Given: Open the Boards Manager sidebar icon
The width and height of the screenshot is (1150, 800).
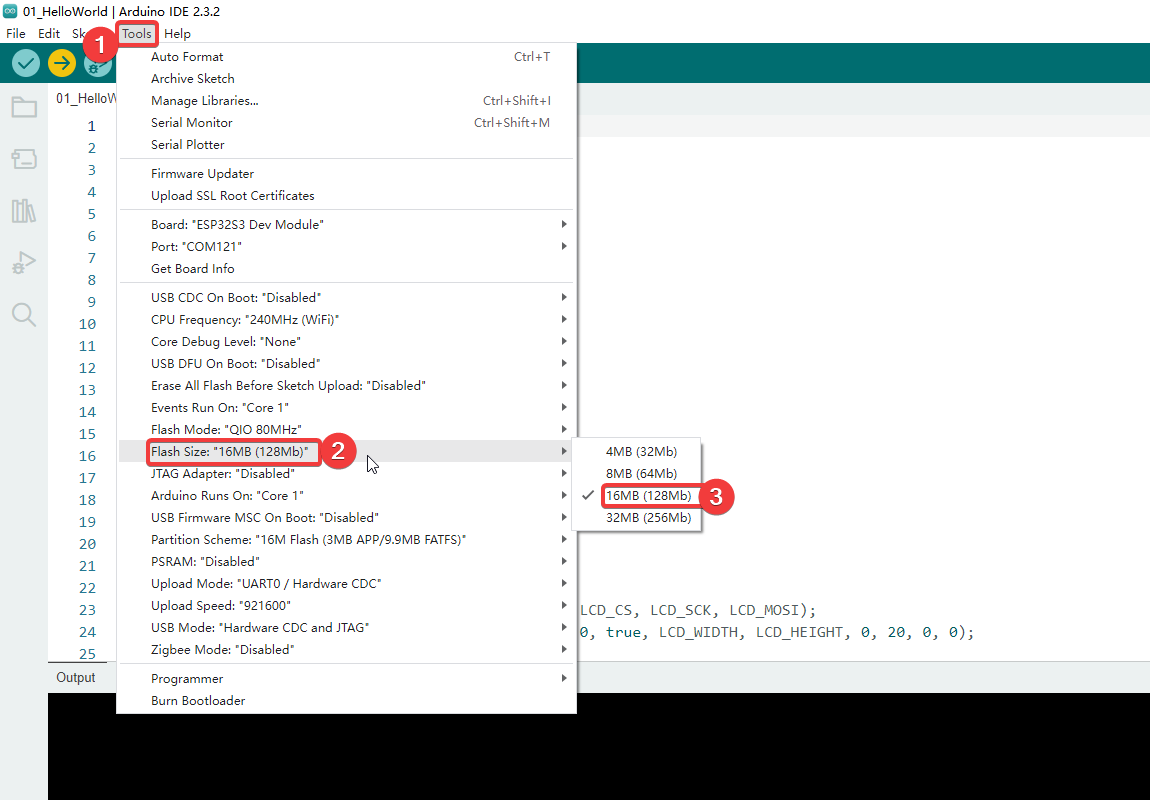Looking at the screenshot, I should click(24, 159).
